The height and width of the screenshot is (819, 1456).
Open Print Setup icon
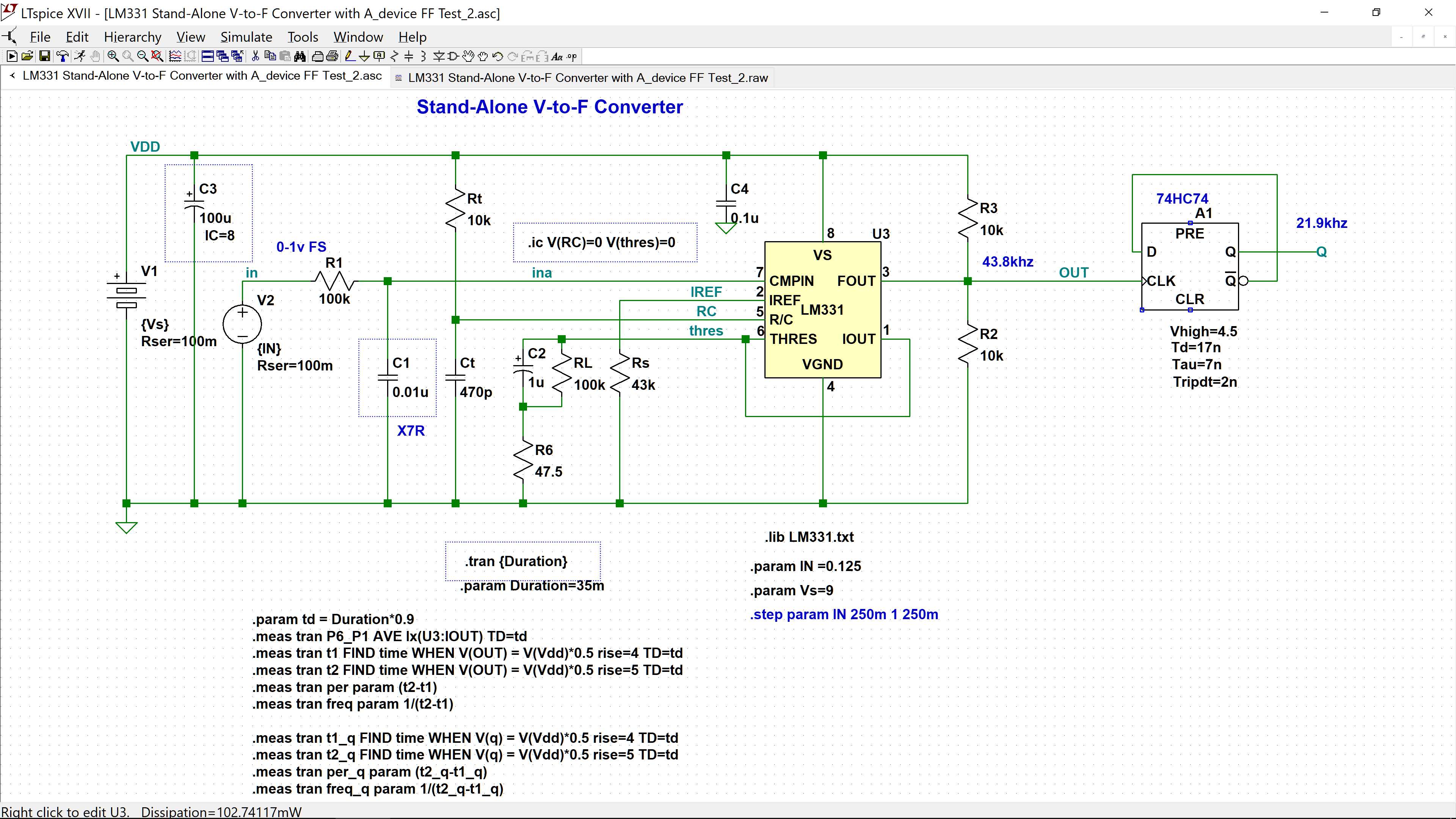pos(317,56)
